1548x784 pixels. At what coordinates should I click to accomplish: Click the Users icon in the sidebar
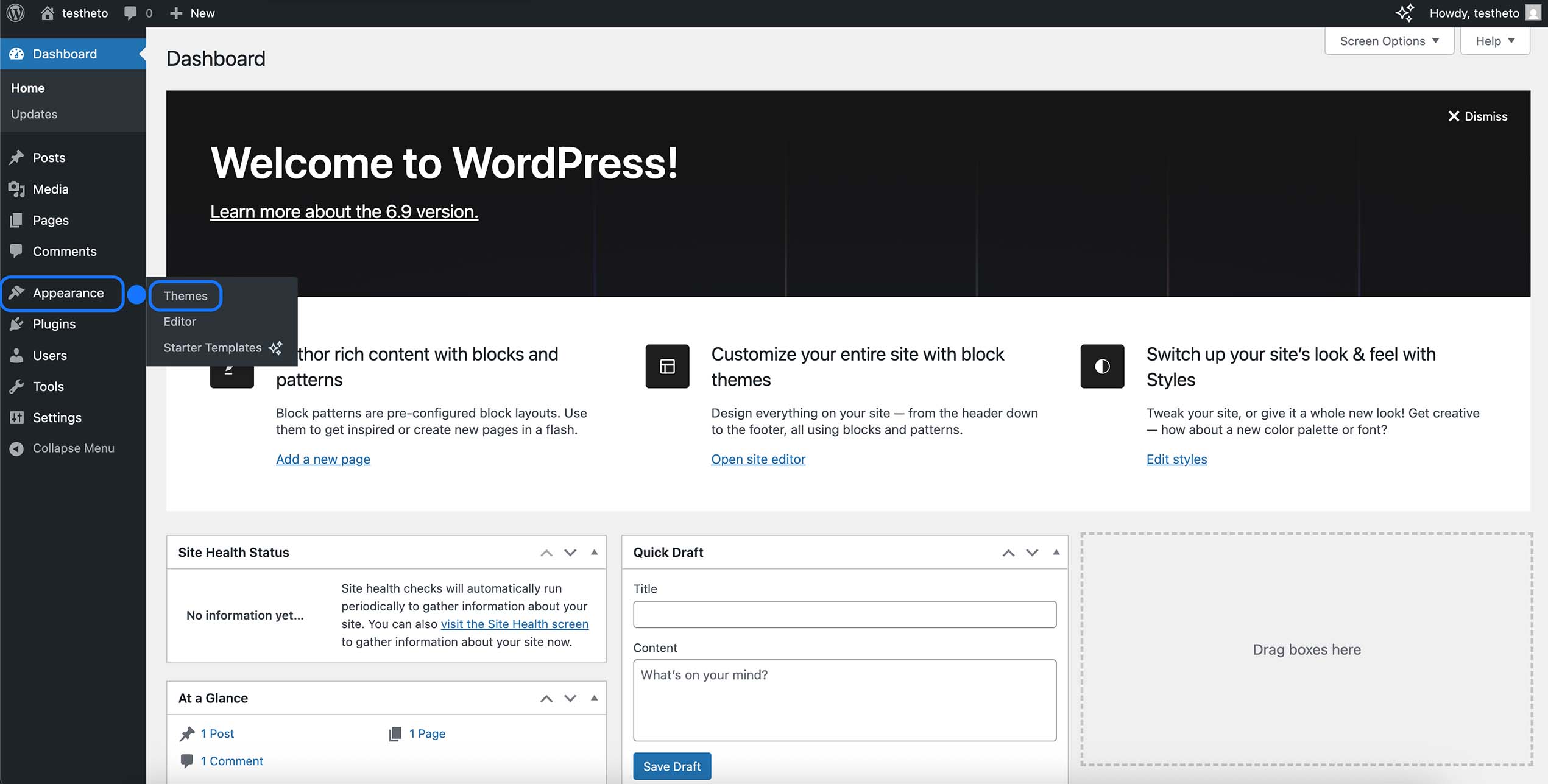click(x=17, y=355)
